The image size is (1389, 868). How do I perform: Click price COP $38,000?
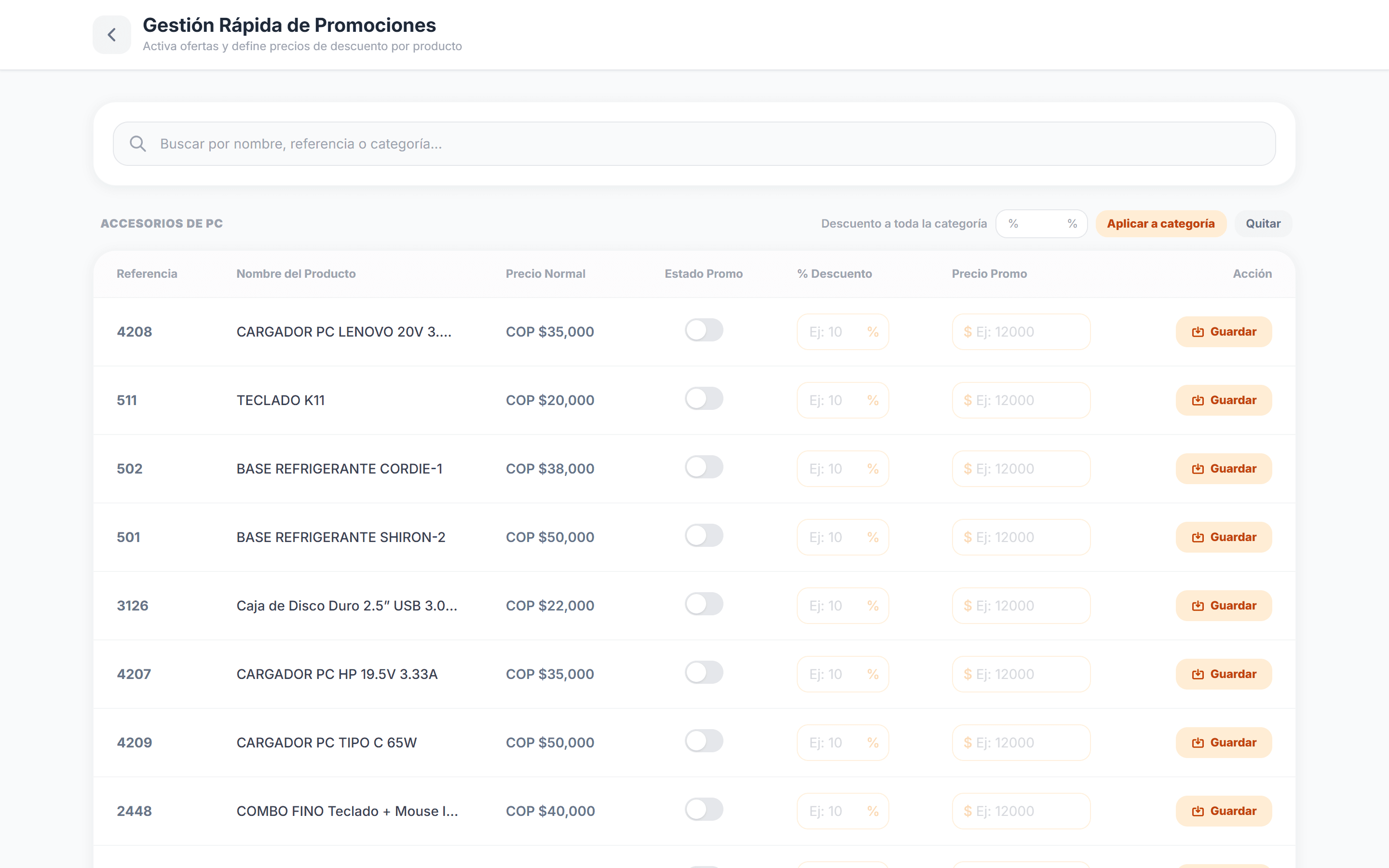(550, 468)
